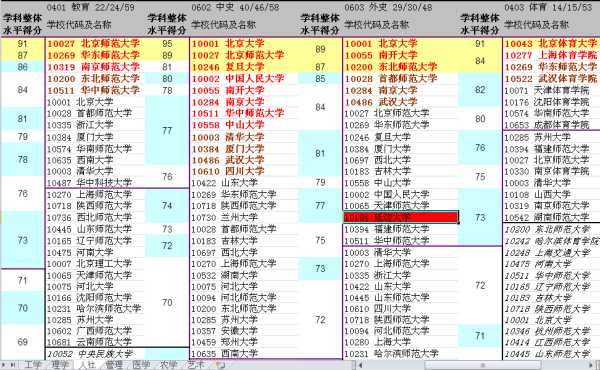Go to the 医学 sheet tab
The height and width of the screenshot is (370, 600).
pos(141,365)
